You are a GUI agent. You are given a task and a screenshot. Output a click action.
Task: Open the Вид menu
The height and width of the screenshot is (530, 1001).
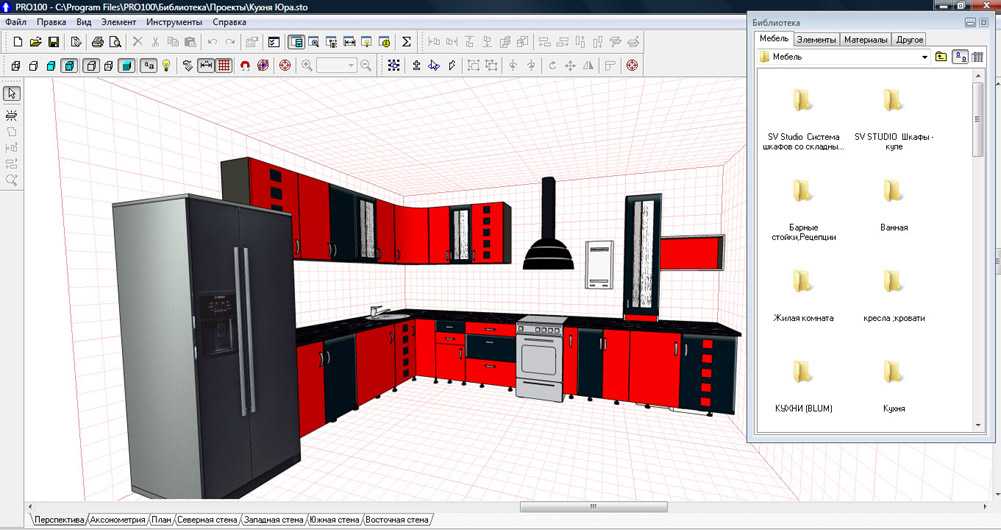pyautogui.click(x=84, y=22)
